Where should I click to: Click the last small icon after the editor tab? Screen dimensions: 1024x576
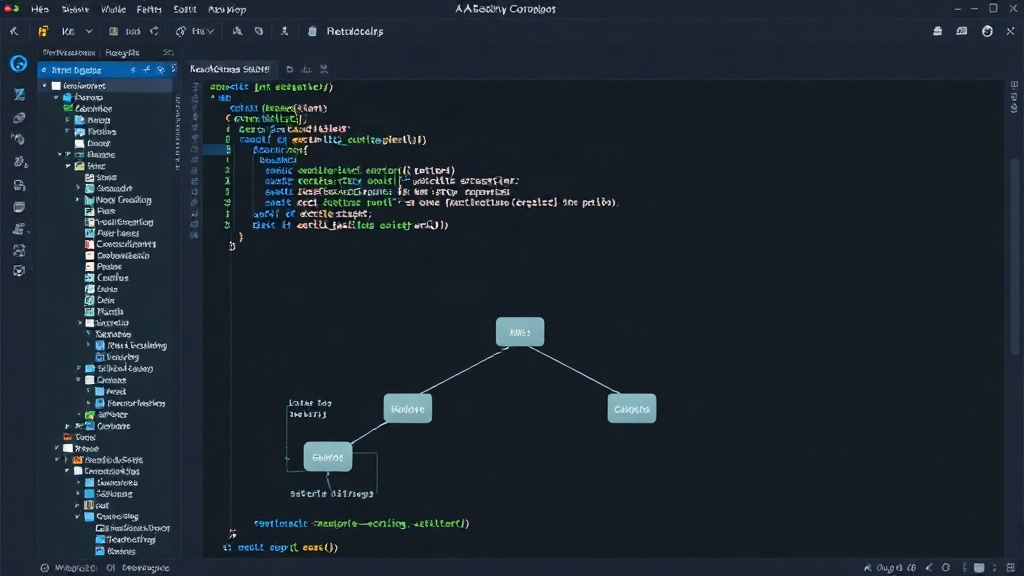click(x=324, y=69)
